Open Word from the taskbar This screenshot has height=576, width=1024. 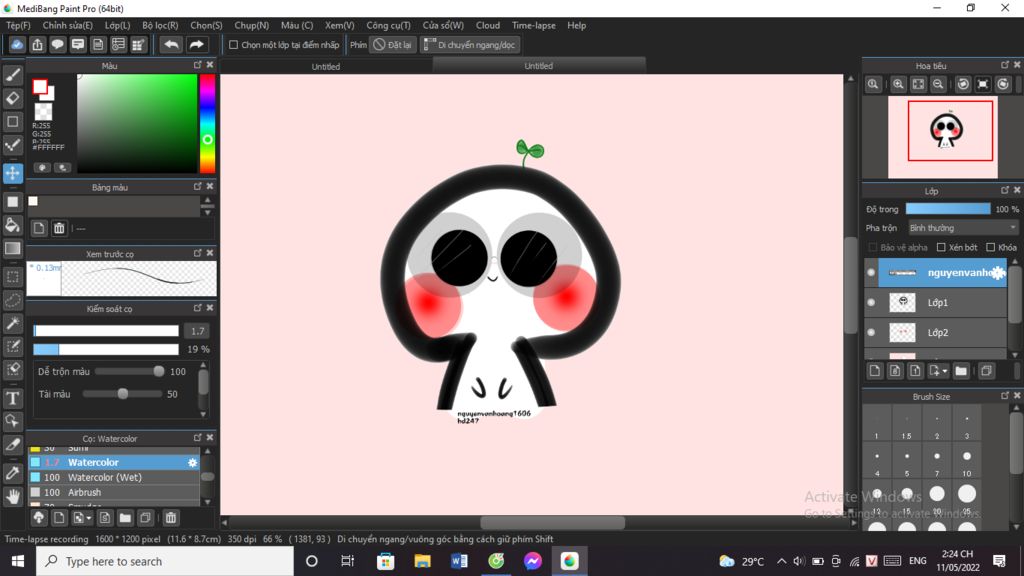459,561
